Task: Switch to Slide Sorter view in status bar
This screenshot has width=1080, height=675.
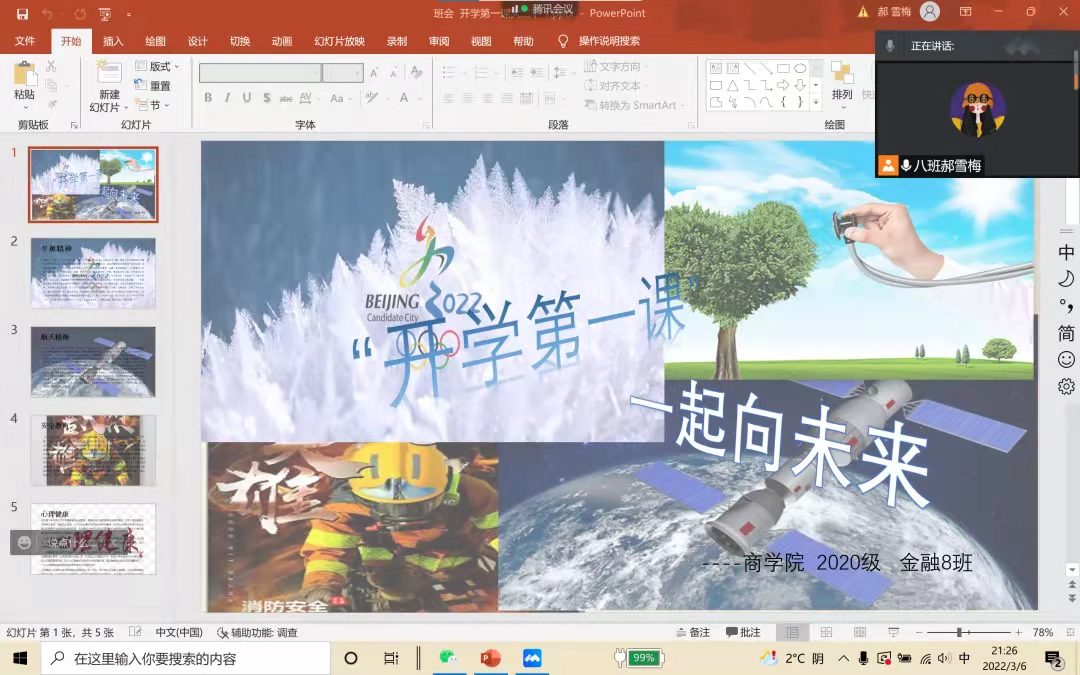Action: tap(826, 632)
